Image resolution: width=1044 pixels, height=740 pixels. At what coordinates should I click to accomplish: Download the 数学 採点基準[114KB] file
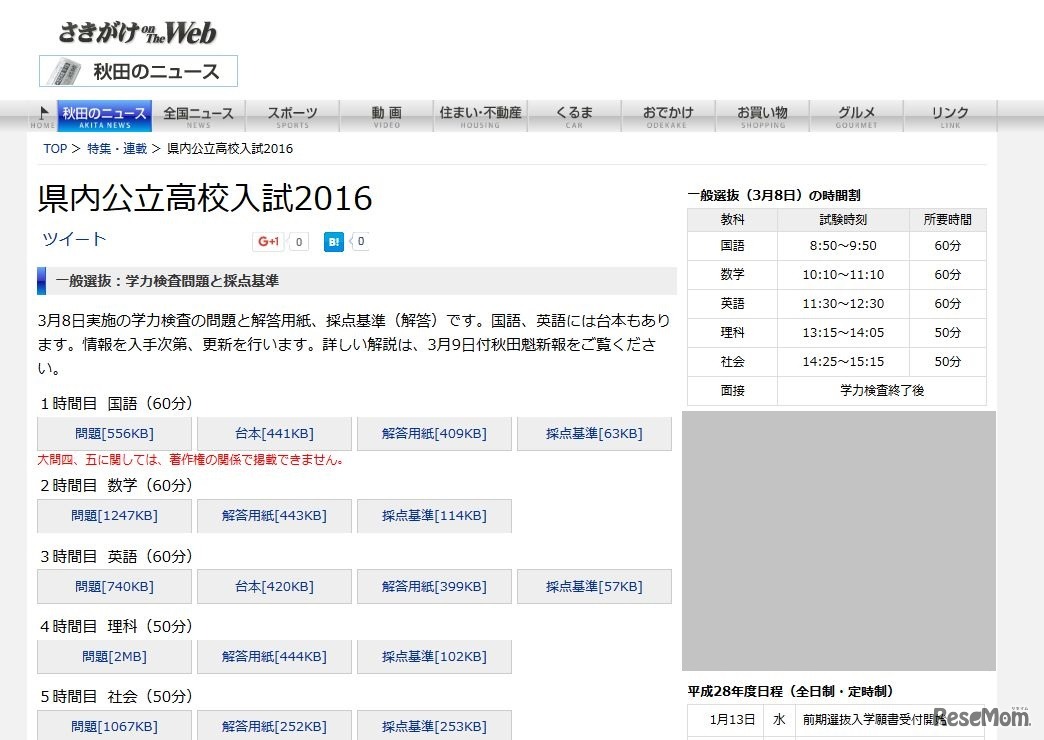pyautogui.click(x=434, y=515)
